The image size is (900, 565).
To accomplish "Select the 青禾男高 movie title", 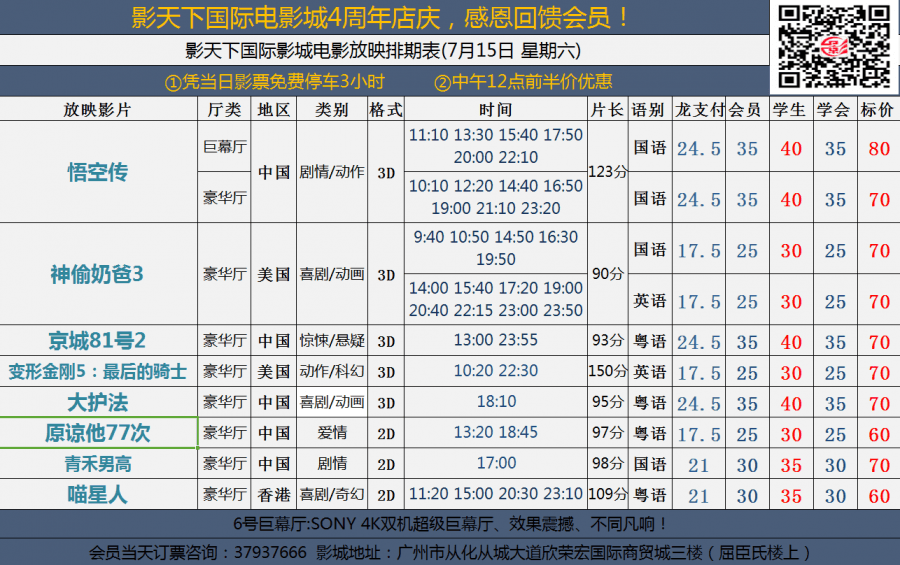I will coord(98,463).
